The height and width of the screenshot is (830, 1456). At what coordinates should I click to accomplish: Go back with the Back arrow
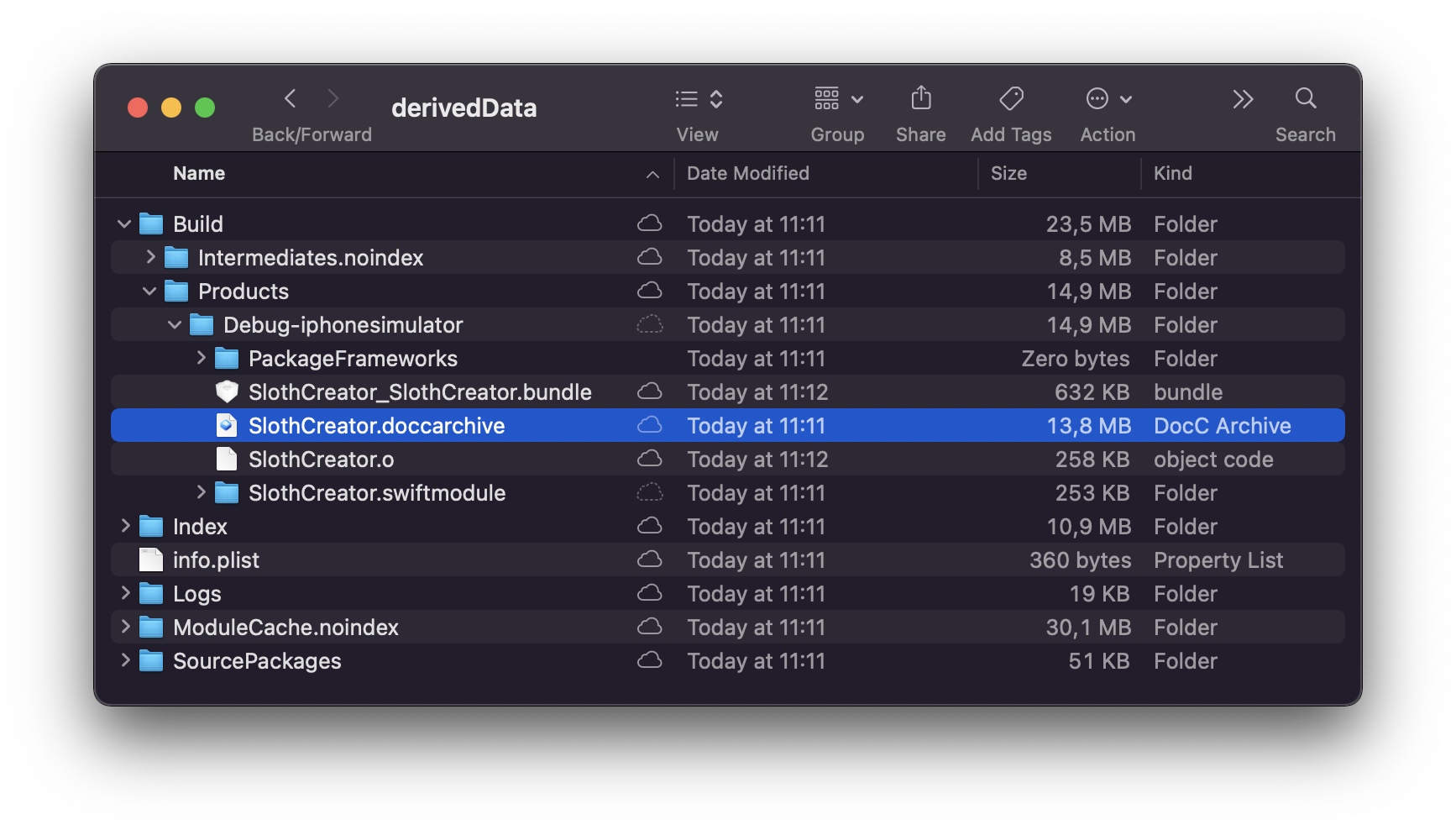[291, 99]
